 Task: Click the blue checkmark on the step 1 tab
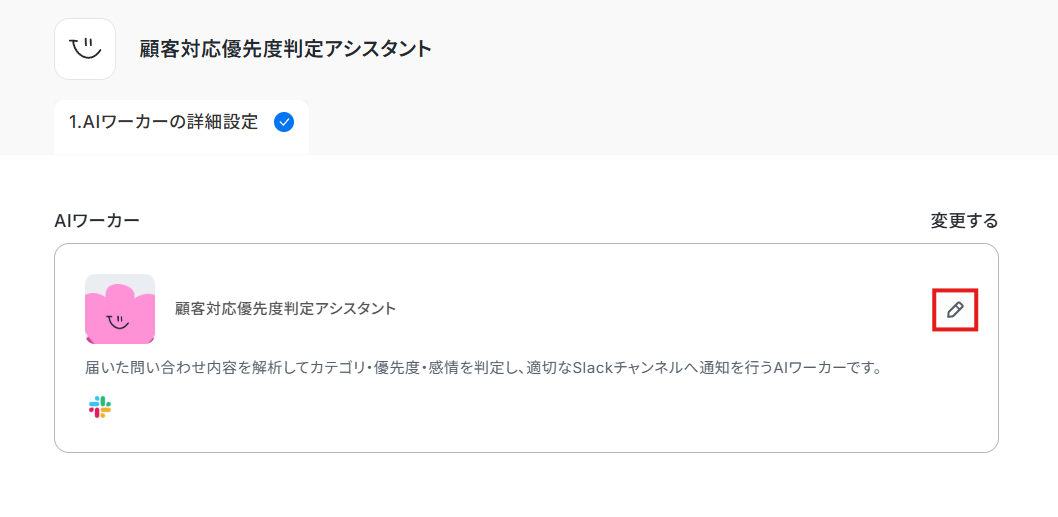(284, 122)
